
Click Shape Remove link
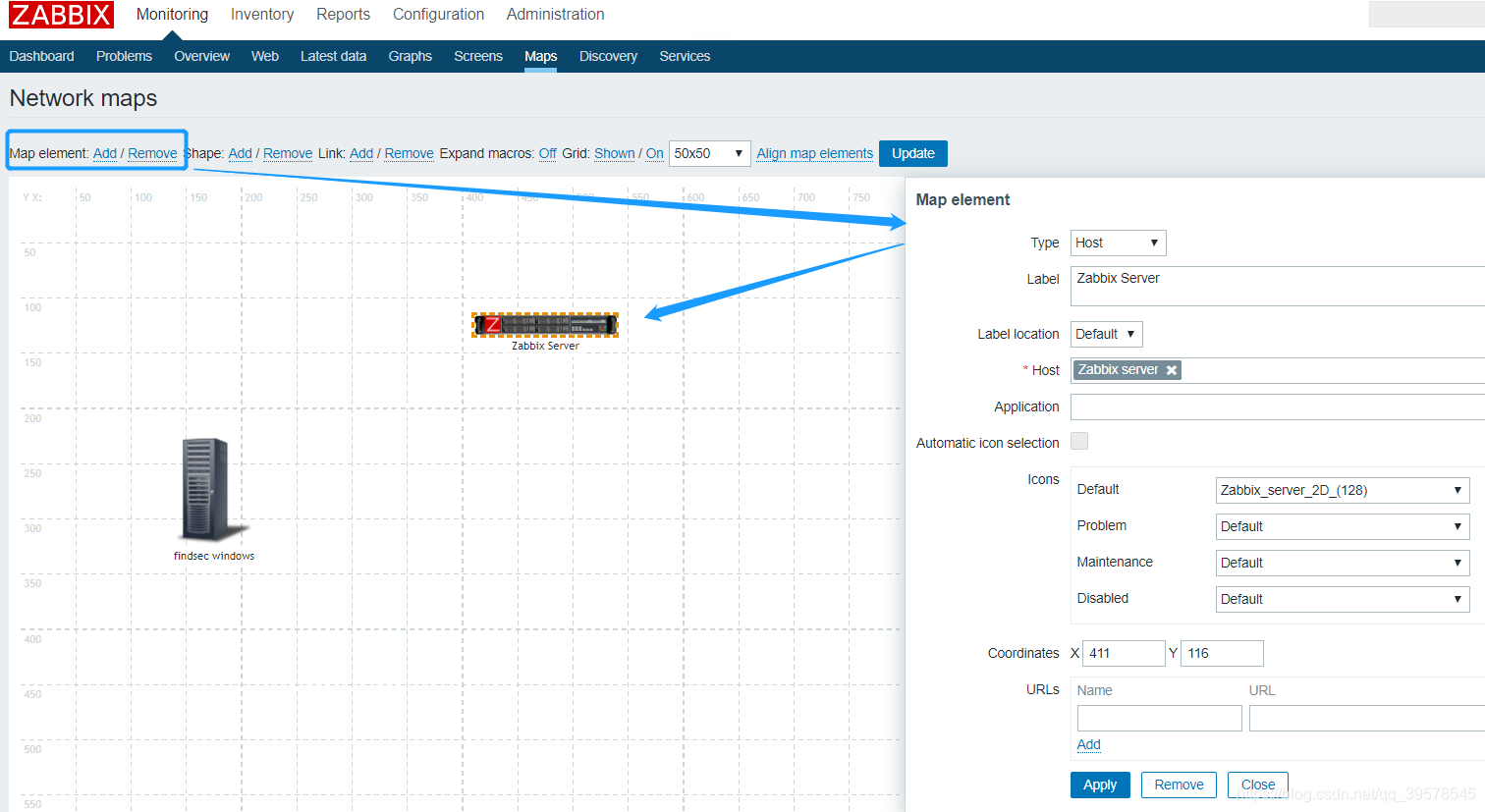[x=288, y=153]
